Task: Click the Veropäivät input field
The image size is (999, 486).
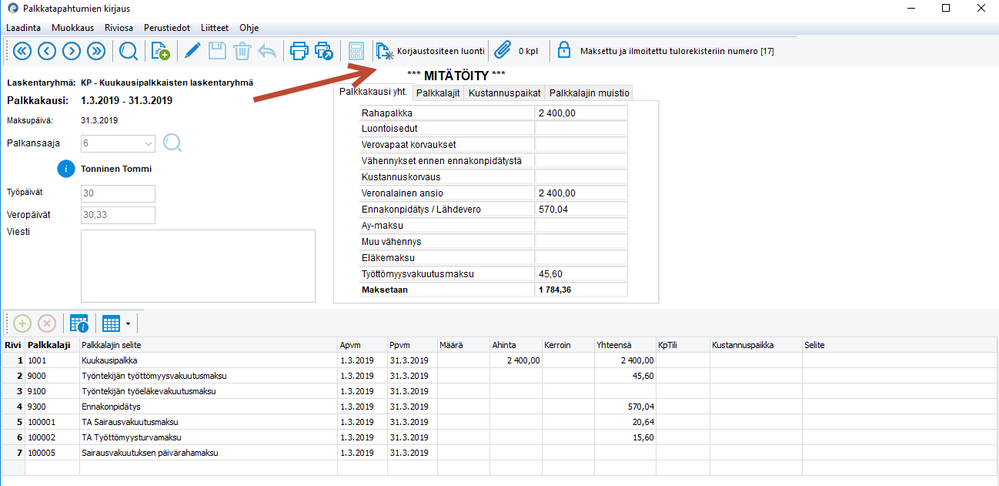Action: pyautogui.click(x=119, y=215)
